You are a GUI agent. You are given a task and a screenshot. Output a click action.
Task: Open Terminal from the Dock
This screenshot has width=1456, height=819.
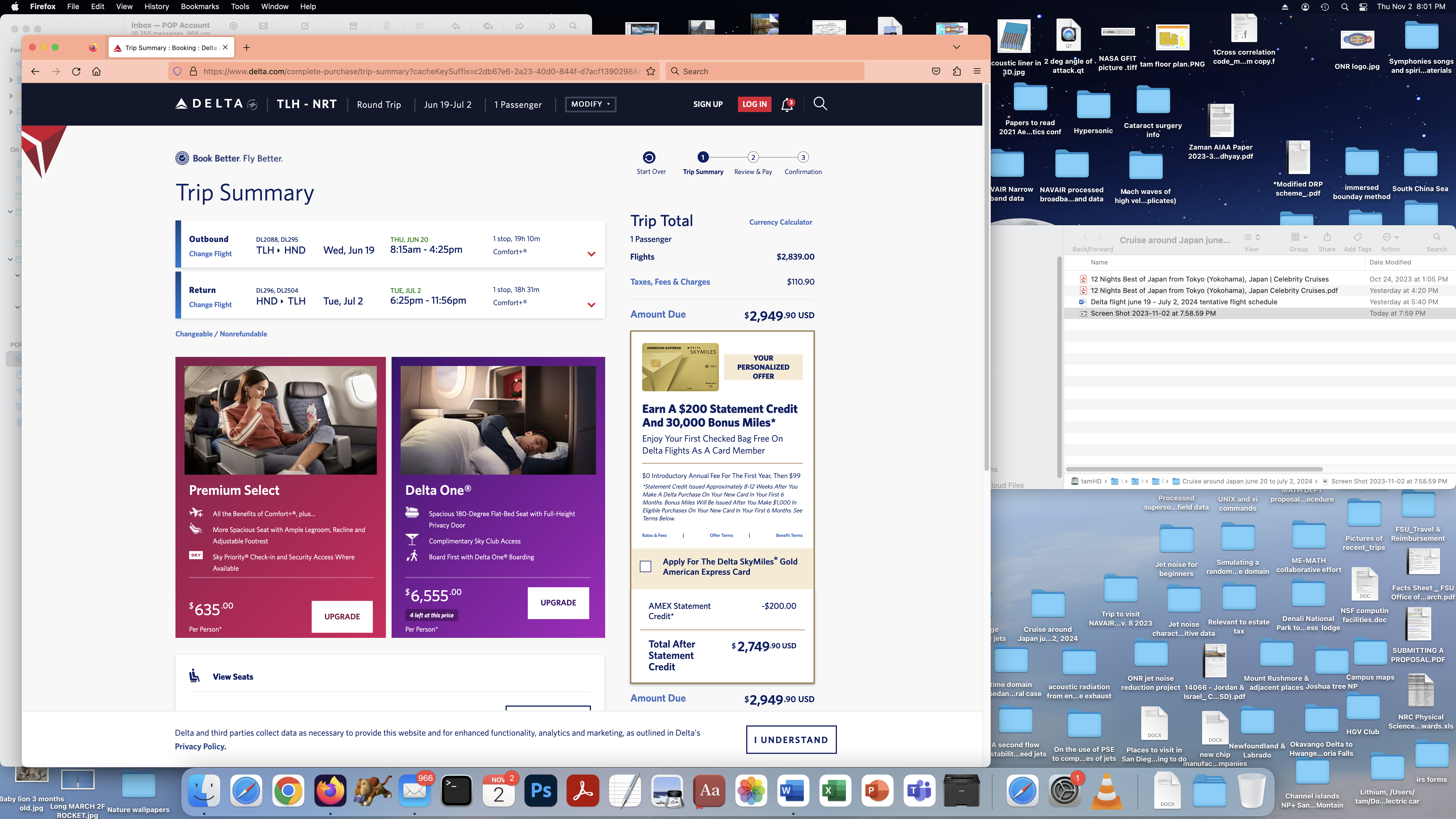[x=456, y=790]
